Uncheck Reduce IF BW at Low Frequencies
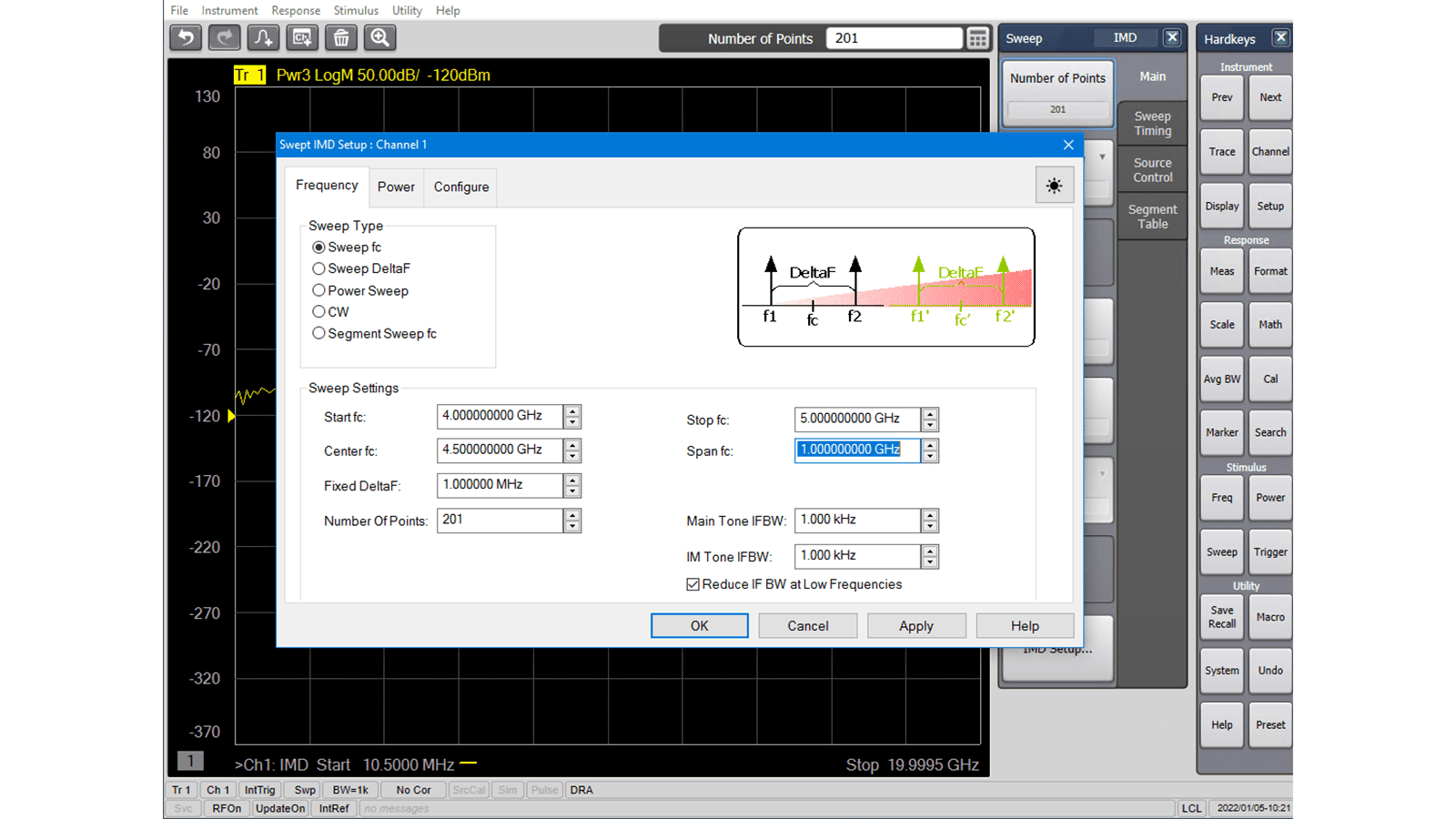 pos(693,584)
